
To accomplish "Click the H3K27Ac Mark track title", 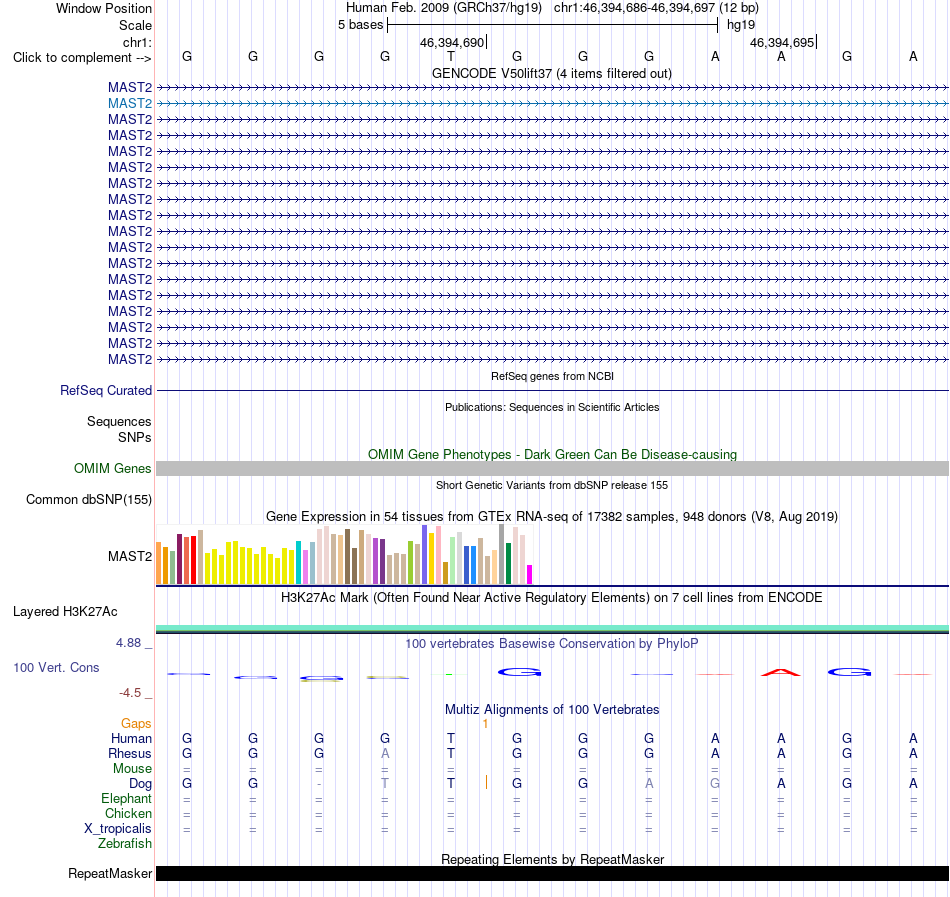I will click(x=551, y=598).
